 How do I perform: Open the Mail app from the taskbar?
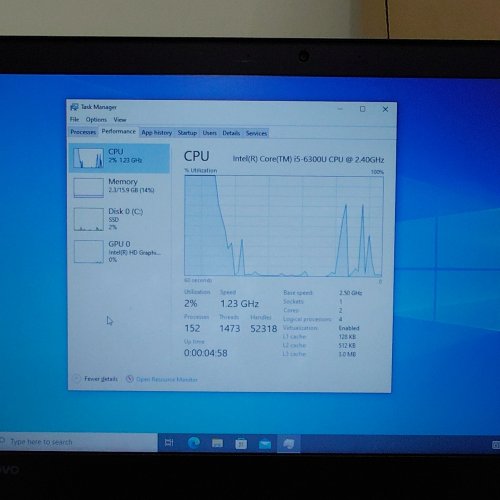point(265,444)
